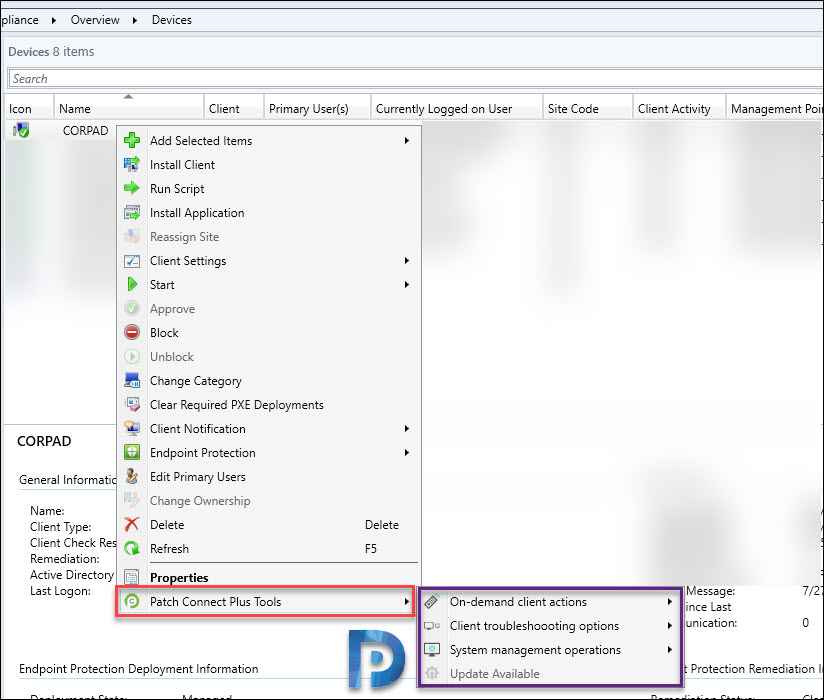Select the CORPAD device row name
This screenshot has width=824, height=700.
coord(85,130)
